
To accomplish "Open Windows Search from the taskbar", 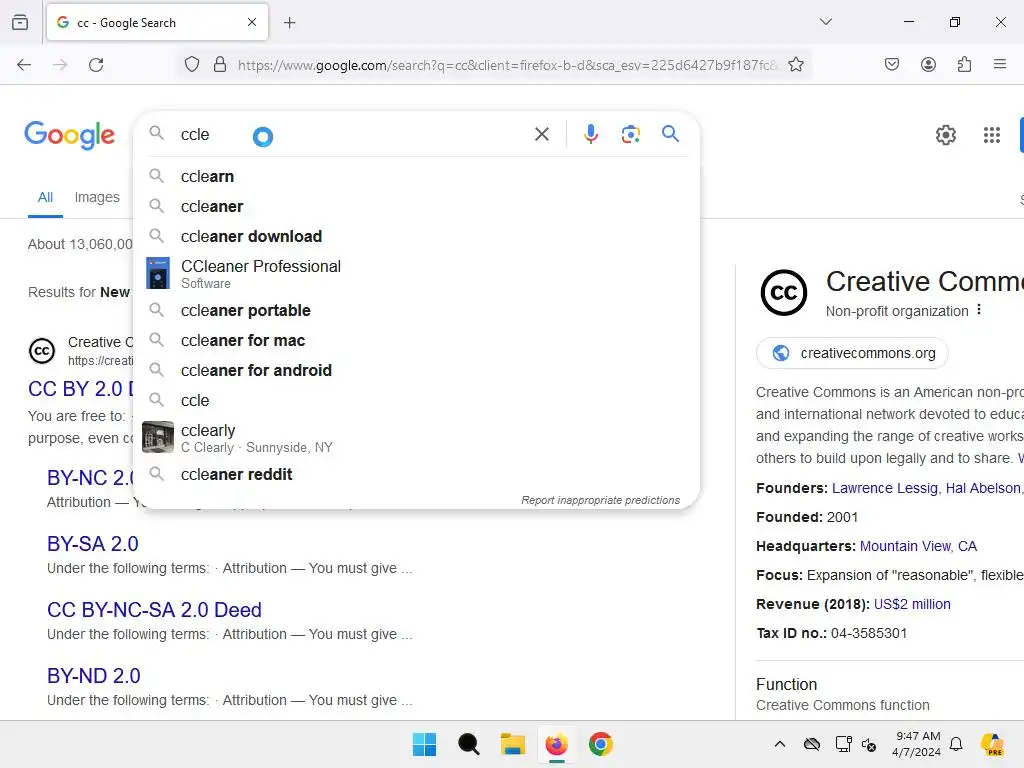I will tap(468, 744).
